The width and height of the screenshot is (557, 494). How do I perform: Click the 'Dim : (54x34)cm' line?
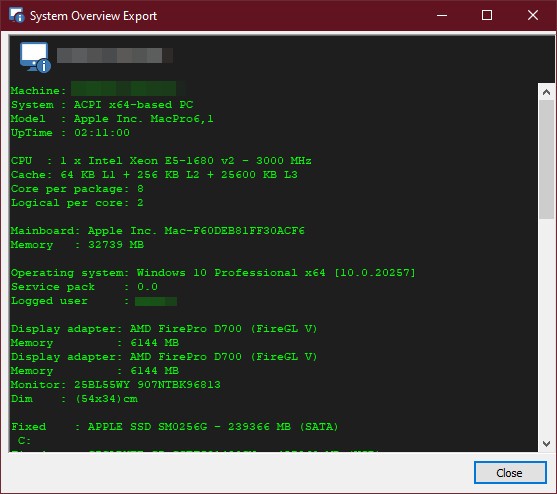coord(74,399)
